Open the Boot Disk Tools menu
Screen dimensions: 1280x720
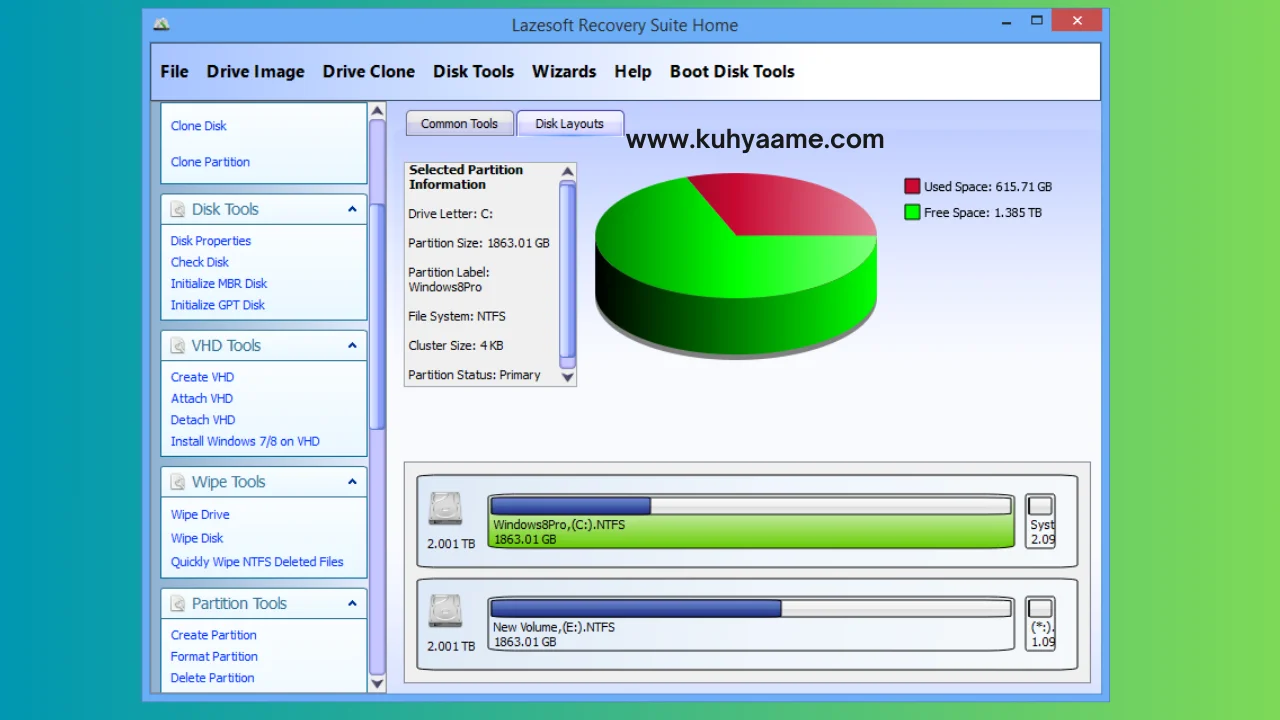(x=732, y=72)
